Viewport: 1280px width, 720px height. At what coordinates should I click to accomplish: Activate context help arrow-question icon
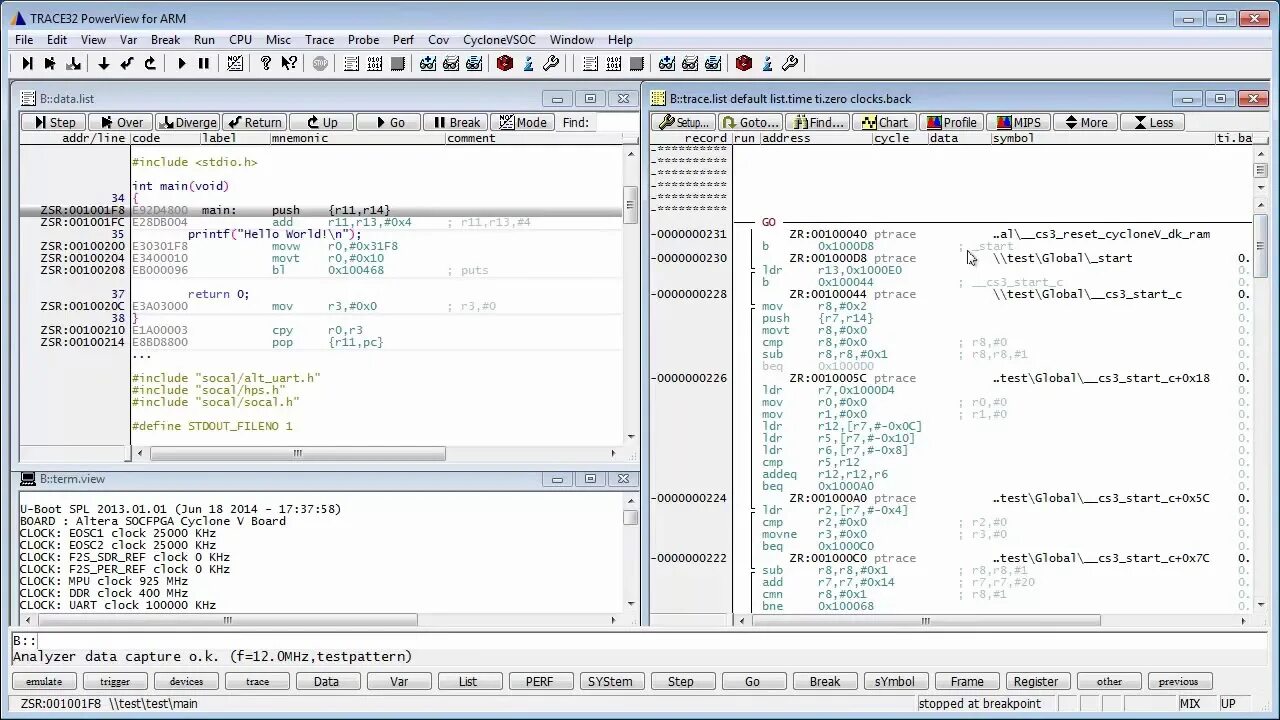point(289,63)
